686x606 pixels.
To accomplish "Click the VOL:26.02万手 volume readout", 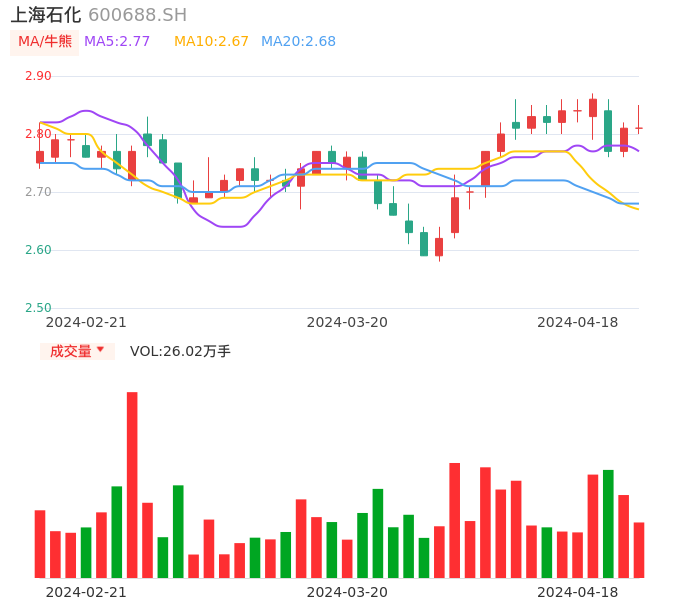I will (x=180, y=351).
